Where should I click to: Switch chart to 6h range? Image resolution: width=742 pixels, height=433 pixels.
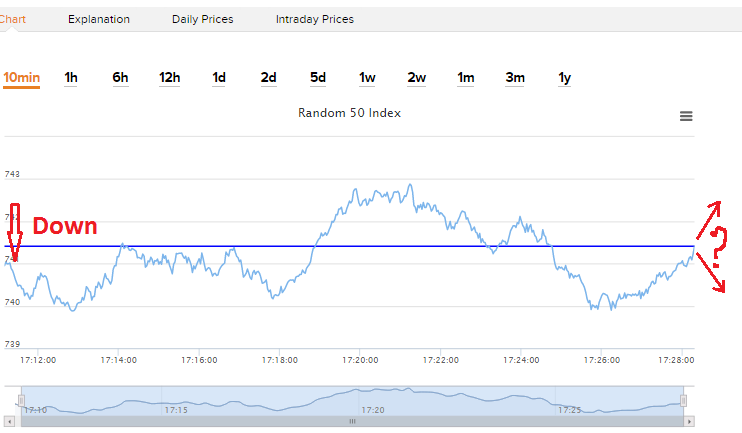pos(120,77)
